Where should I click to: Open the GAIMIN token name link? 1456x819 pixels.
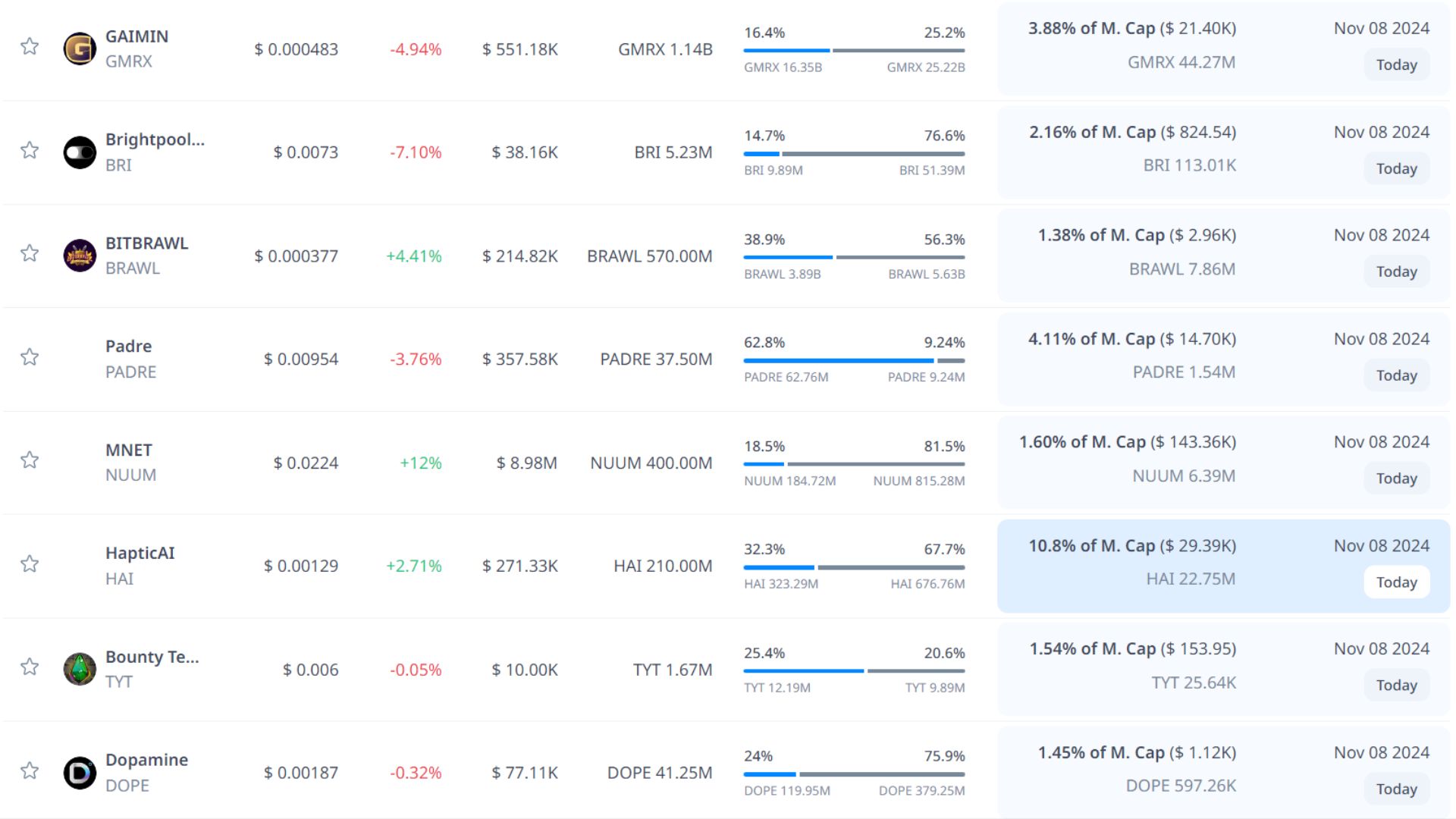[x=136, y=36]
